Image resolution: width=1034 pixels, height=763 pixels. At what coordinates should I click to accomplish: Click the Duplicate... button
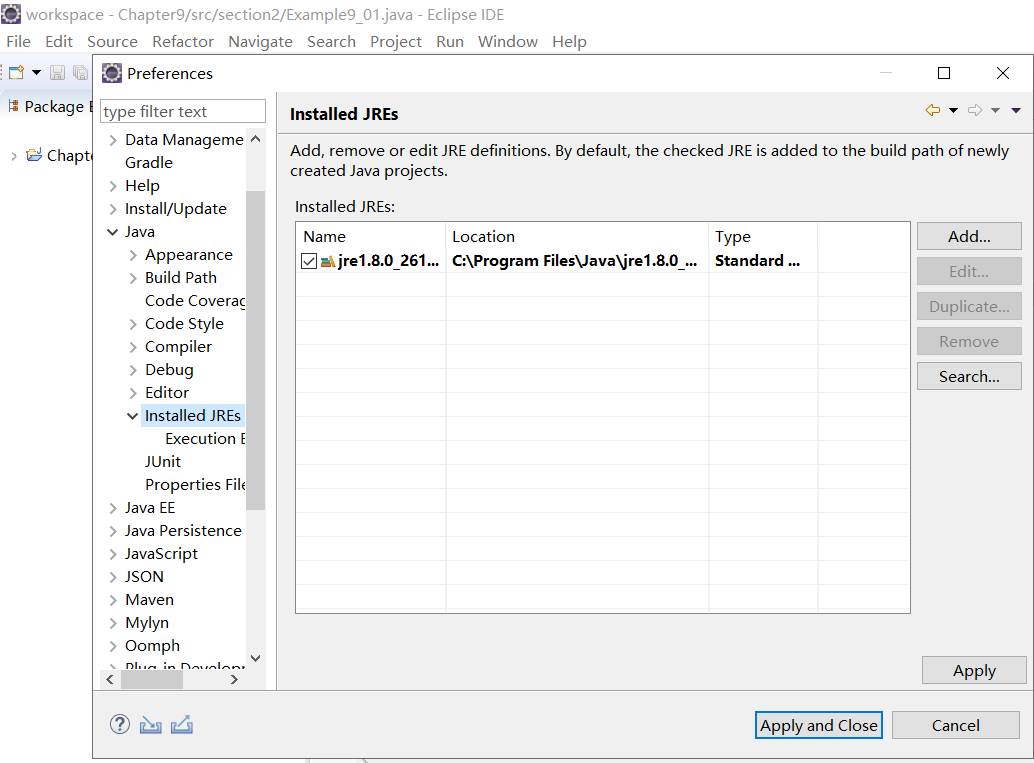[969, 306]
